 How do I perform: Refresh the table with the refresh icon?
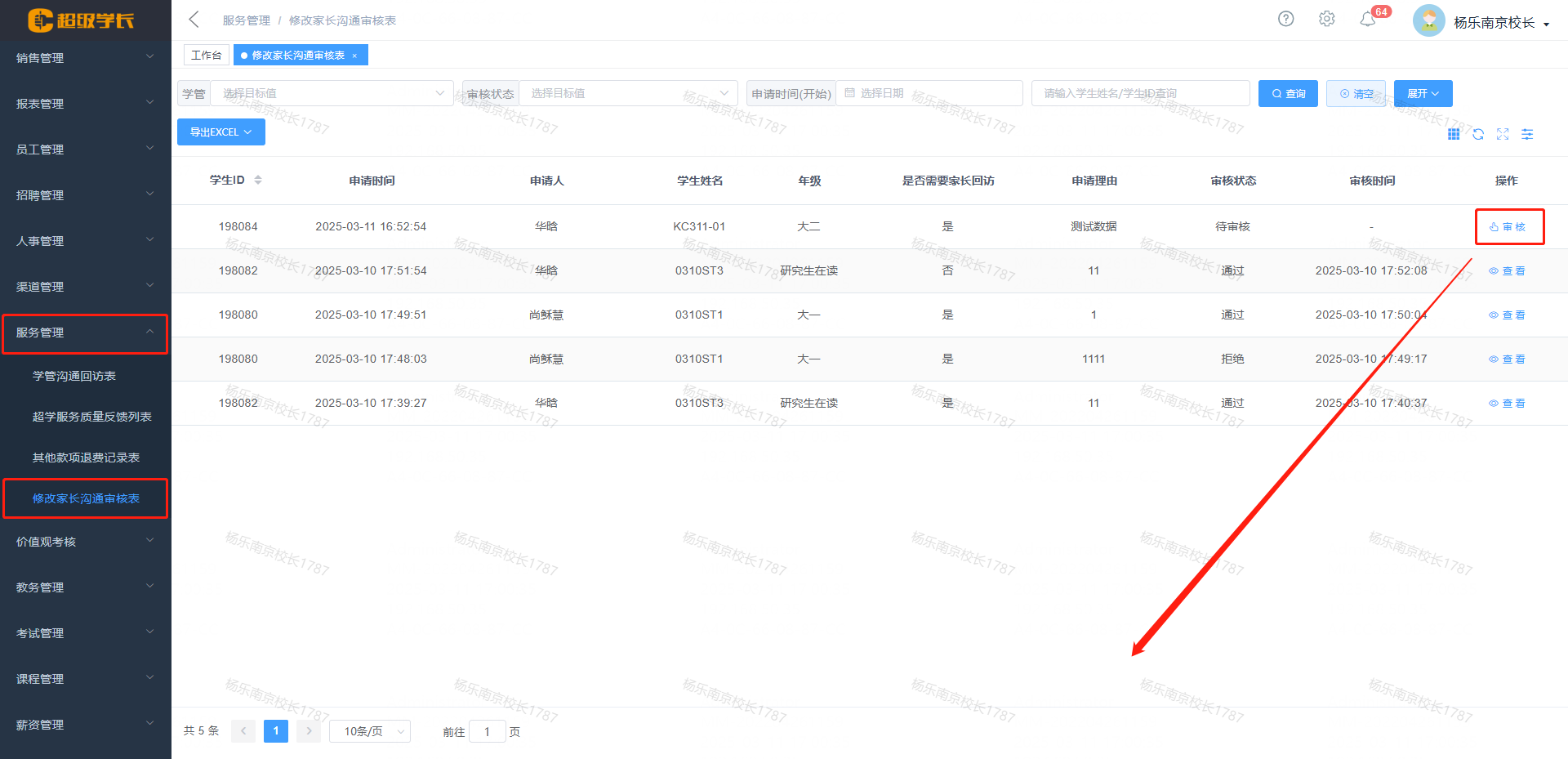1478,134
